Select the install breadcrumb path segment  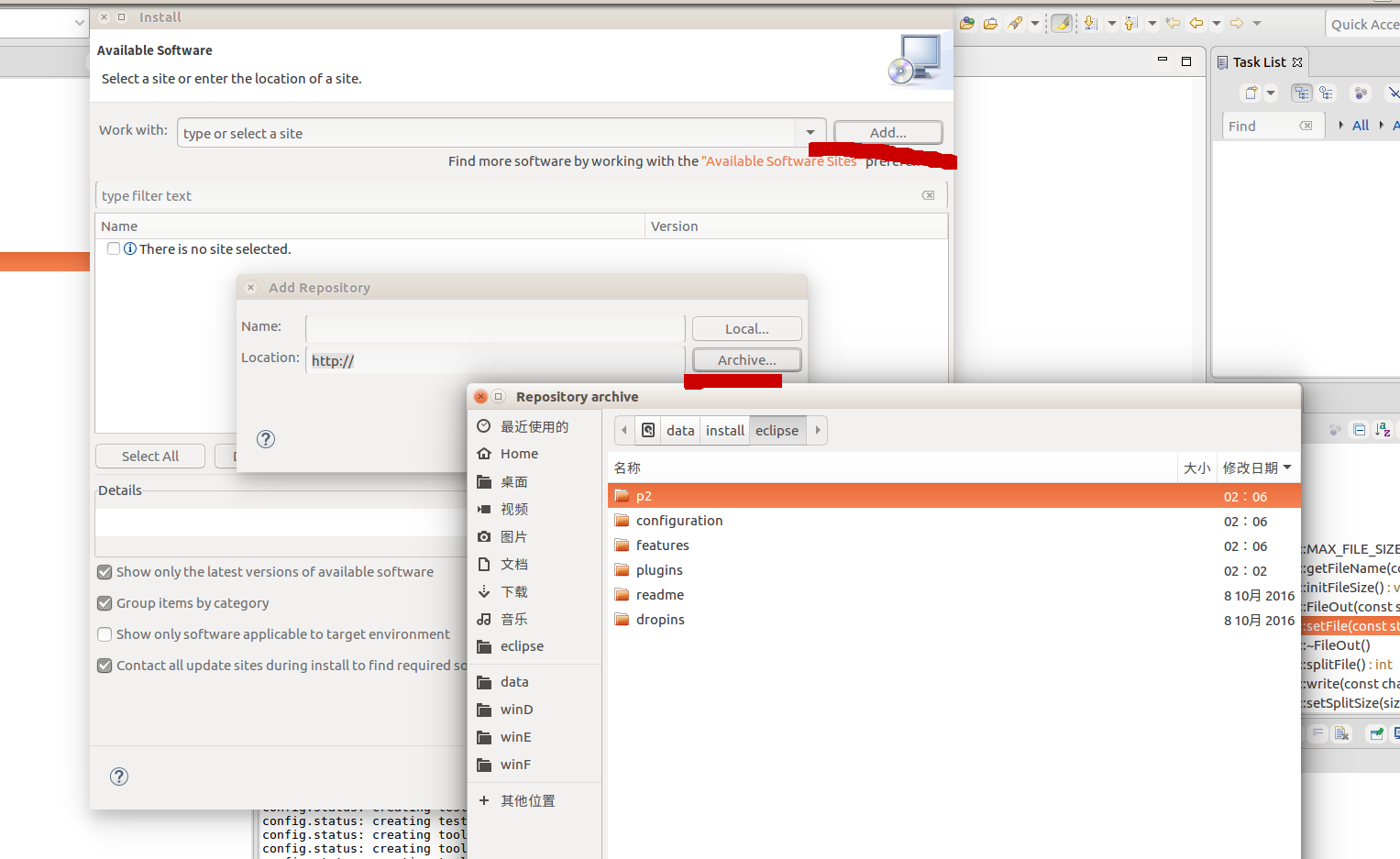point(724,431)
